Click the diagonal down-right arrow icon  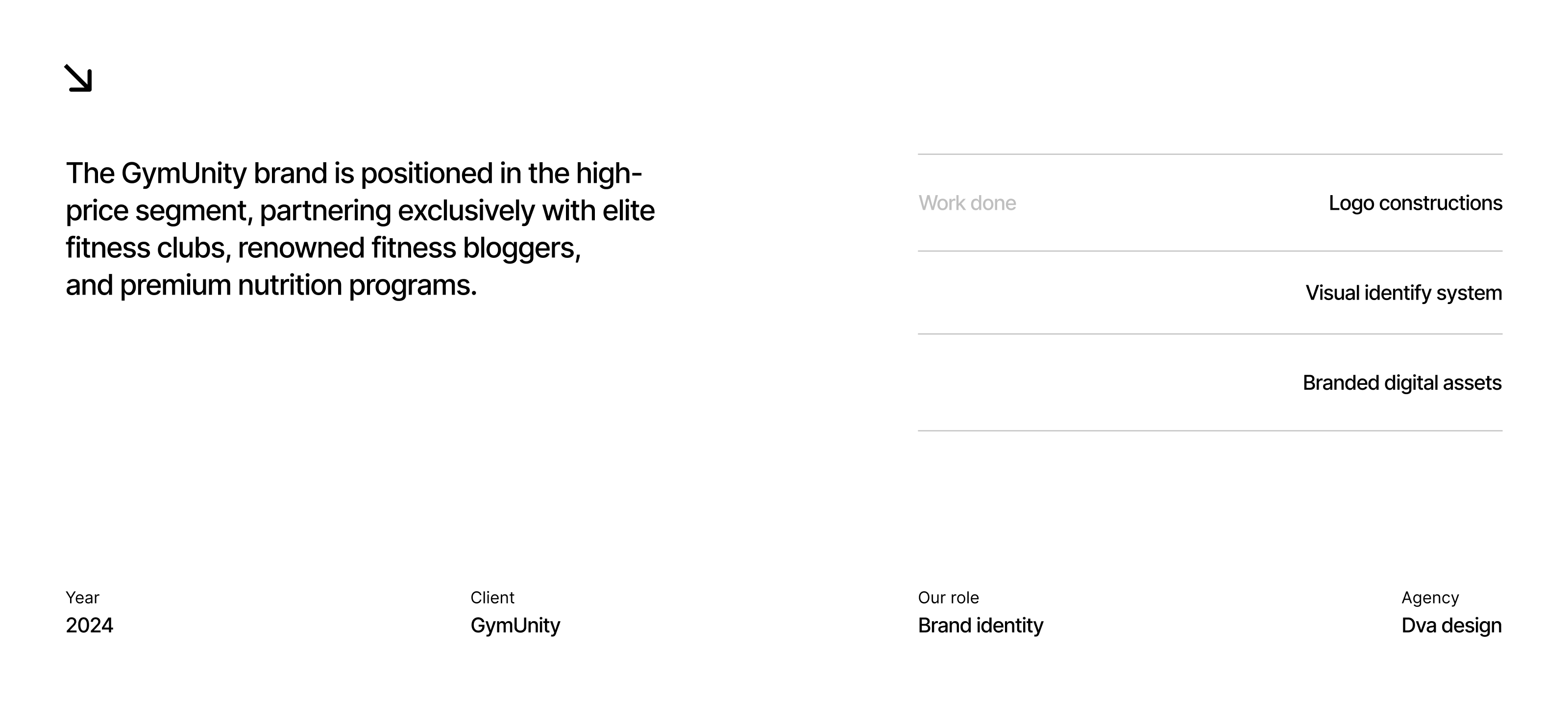78,78
